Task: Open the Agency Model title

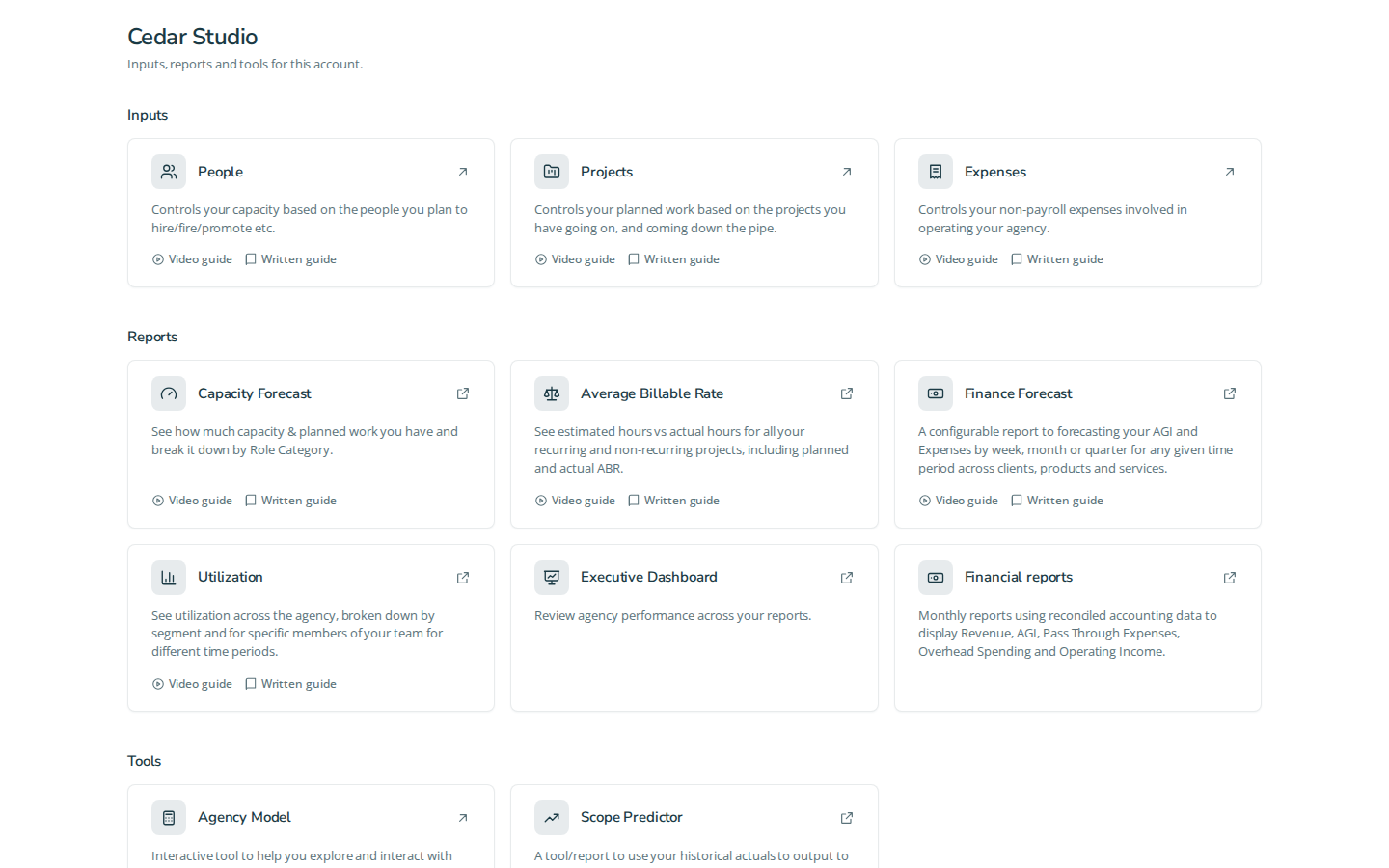Action: [x=244, y=817]
